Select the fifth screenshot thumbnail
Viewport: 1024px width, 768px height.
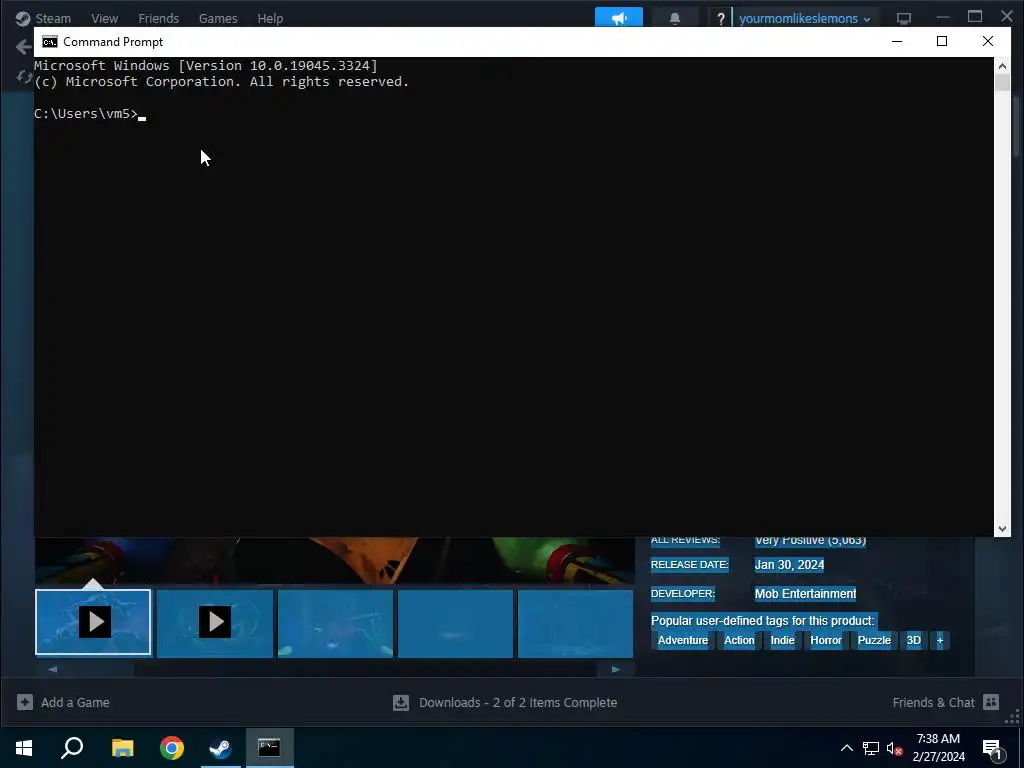pos(575,623)
